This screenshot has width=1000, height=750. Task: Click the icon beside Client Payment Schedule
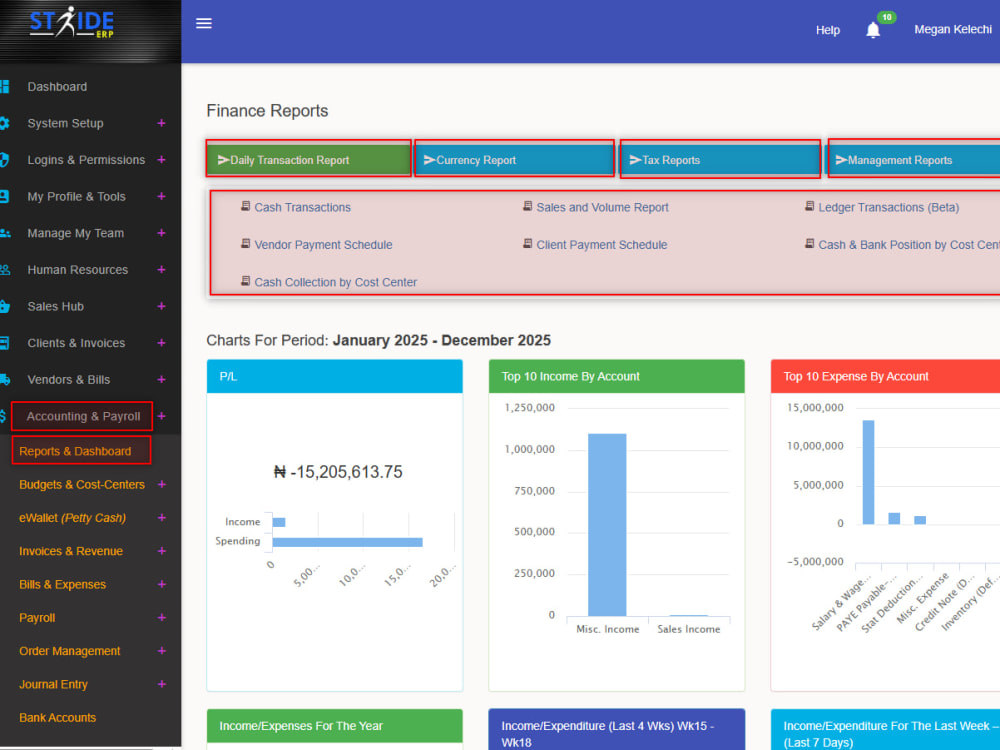pyautogui.click(x=527, y=244)
